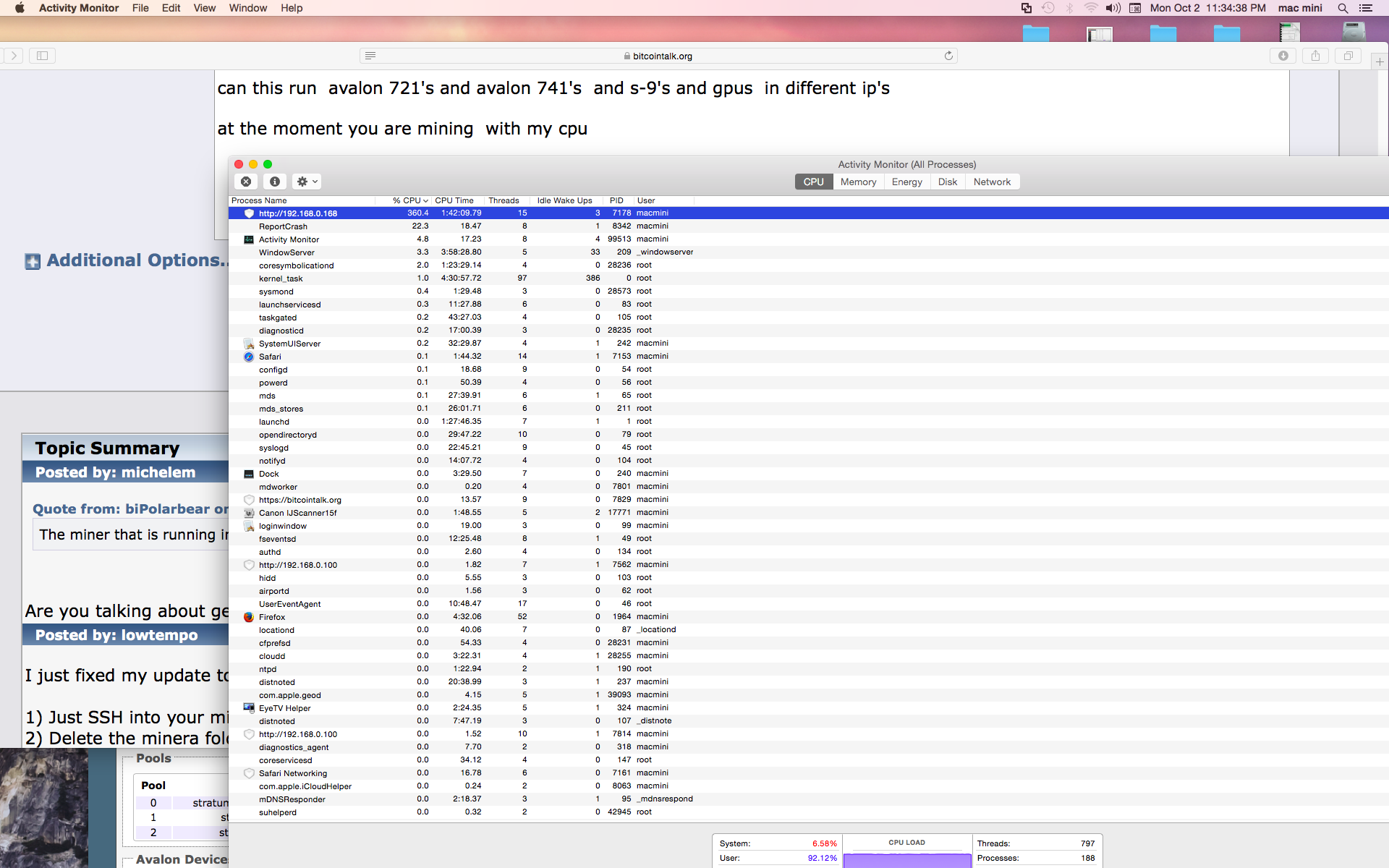The image size is (1389, 868).
Task: Click the screen mirroring icon in menu bar
Action: pyautogui.click(x=1026, y=8)
